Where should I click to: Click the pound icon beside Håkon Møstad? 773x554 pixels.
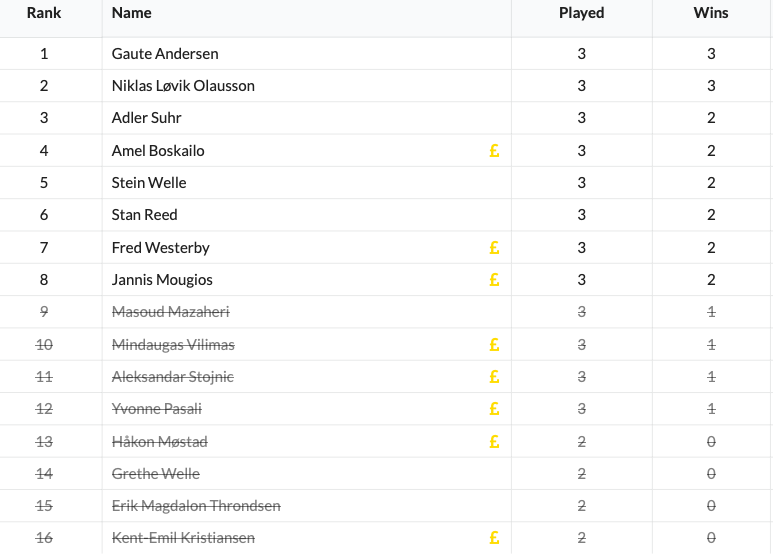494,442
